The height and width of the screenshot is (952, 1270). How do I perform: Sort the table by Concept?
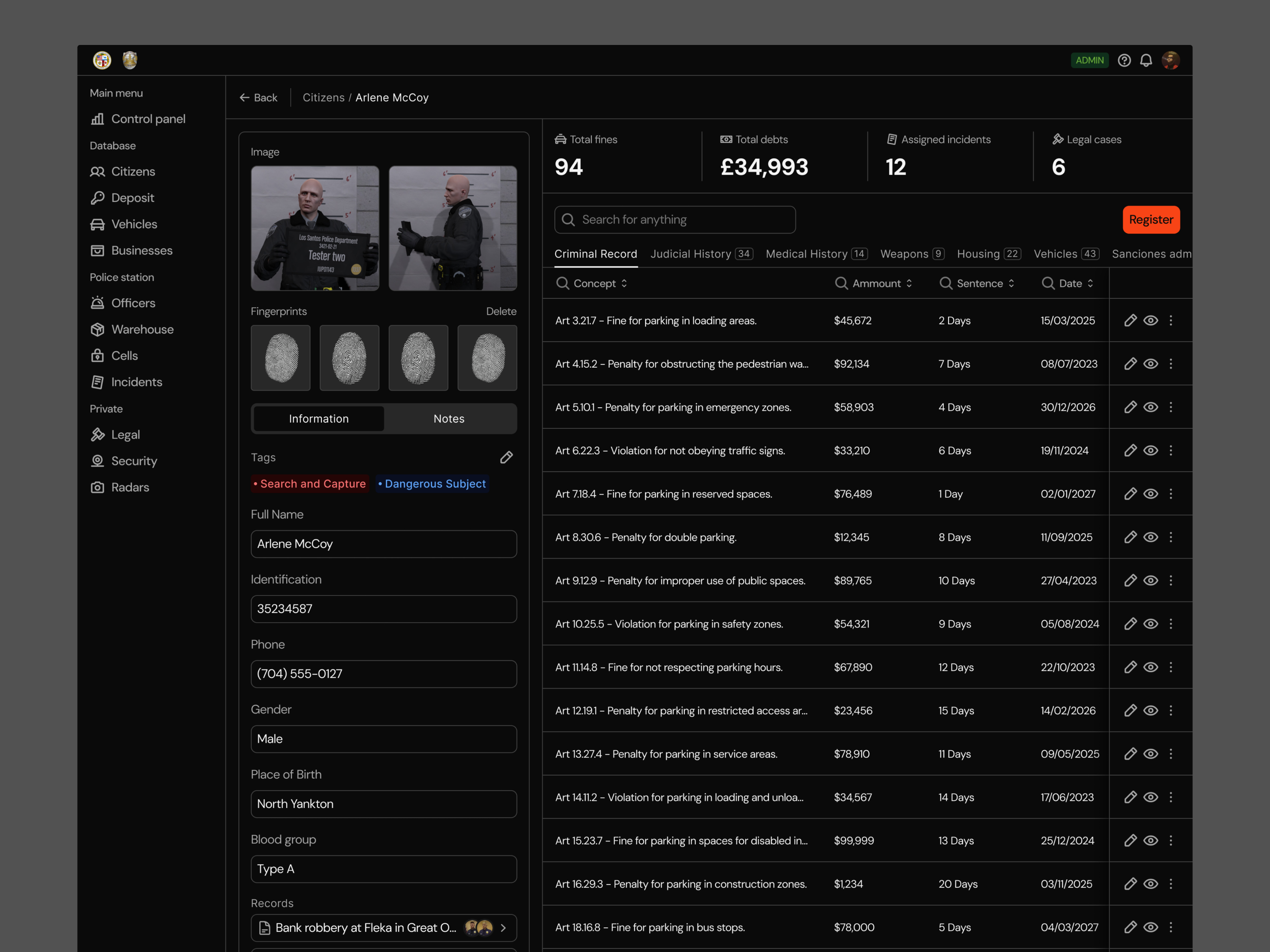624,283
